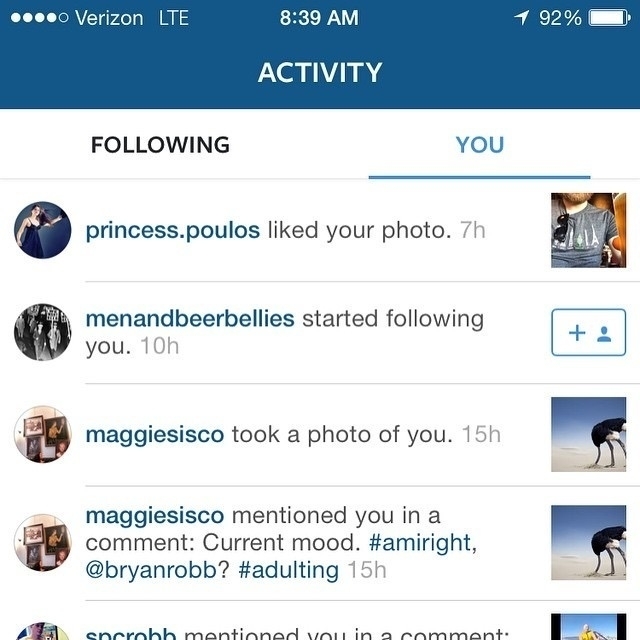This screenshot has width=640, height=640.
Task: Select the You tab
Action: coord(479,145)
